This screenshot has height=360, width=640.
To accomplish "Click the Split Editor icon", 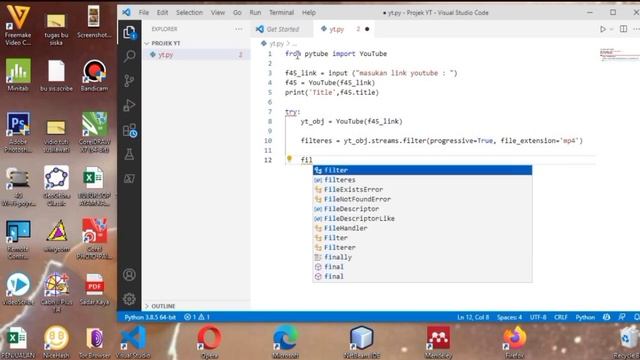I will (x=623, y=29).
